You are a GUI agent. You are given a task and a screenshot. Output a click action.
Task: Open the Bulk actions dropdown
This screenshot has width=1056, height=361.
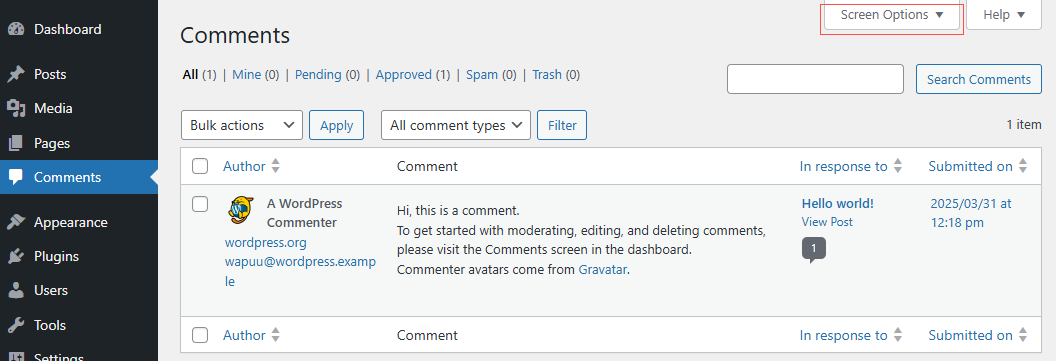(x=242, y=125)
